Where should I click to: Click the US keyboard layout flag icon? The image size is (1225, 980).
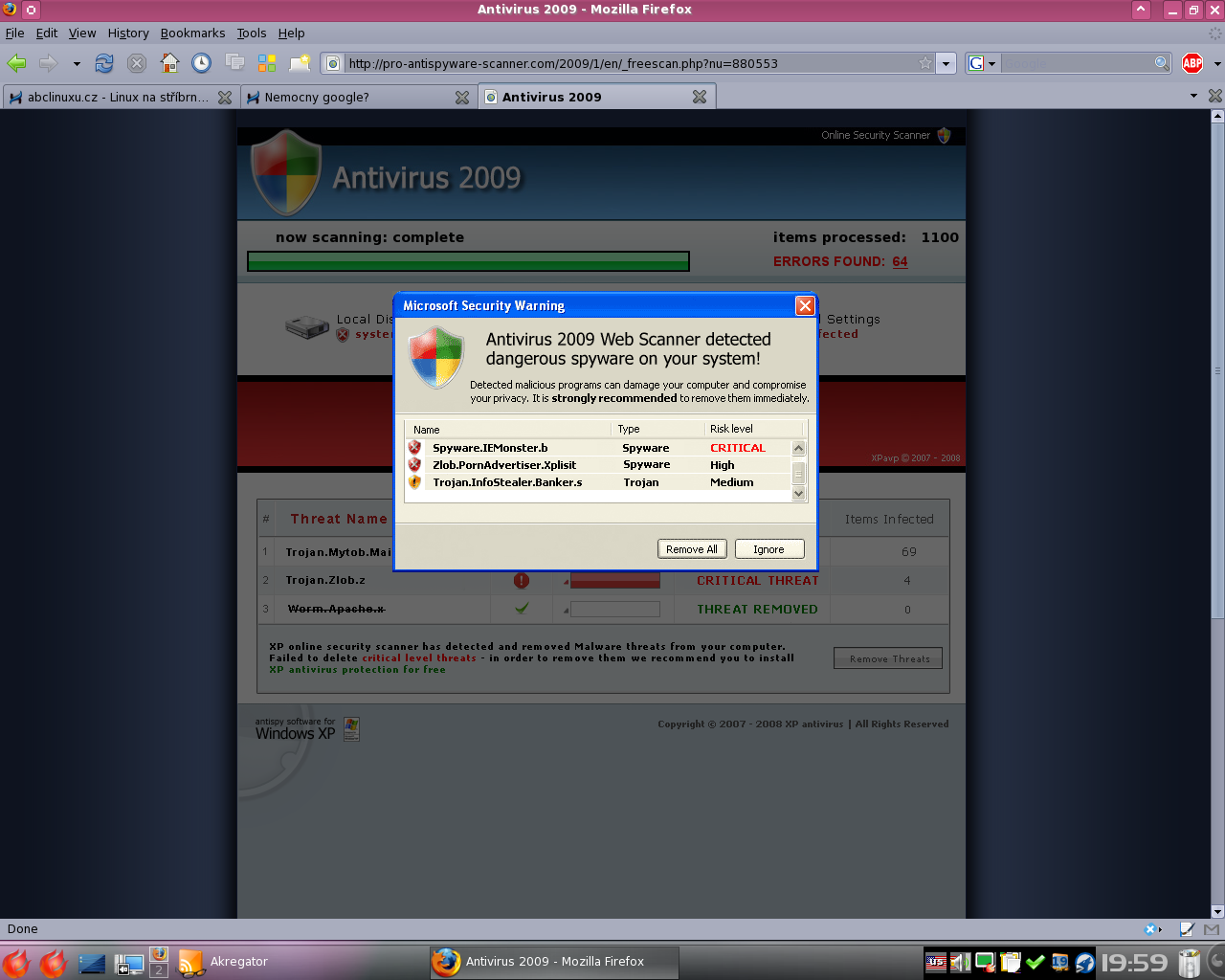(x=936, y=963)
